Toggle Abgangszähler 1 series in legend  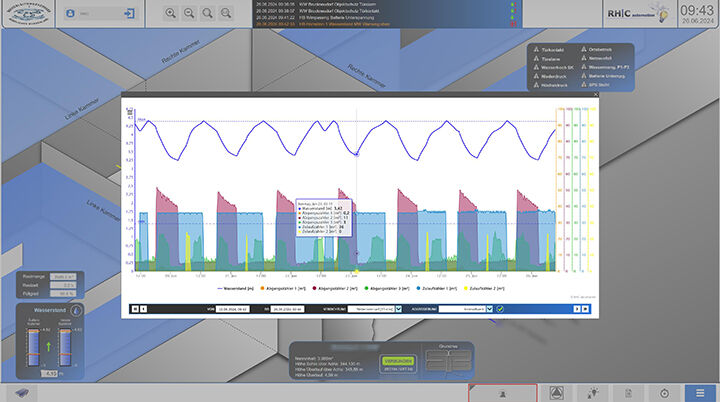point(283,289)
